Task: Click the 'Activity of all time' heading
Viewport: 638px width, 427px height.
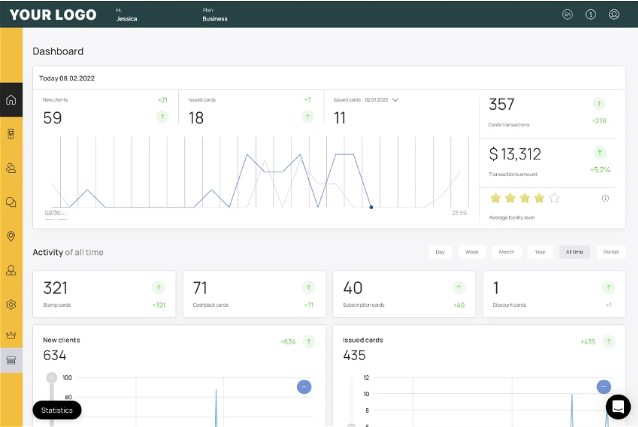Action: pyautogui.click(x=68, y=252)
